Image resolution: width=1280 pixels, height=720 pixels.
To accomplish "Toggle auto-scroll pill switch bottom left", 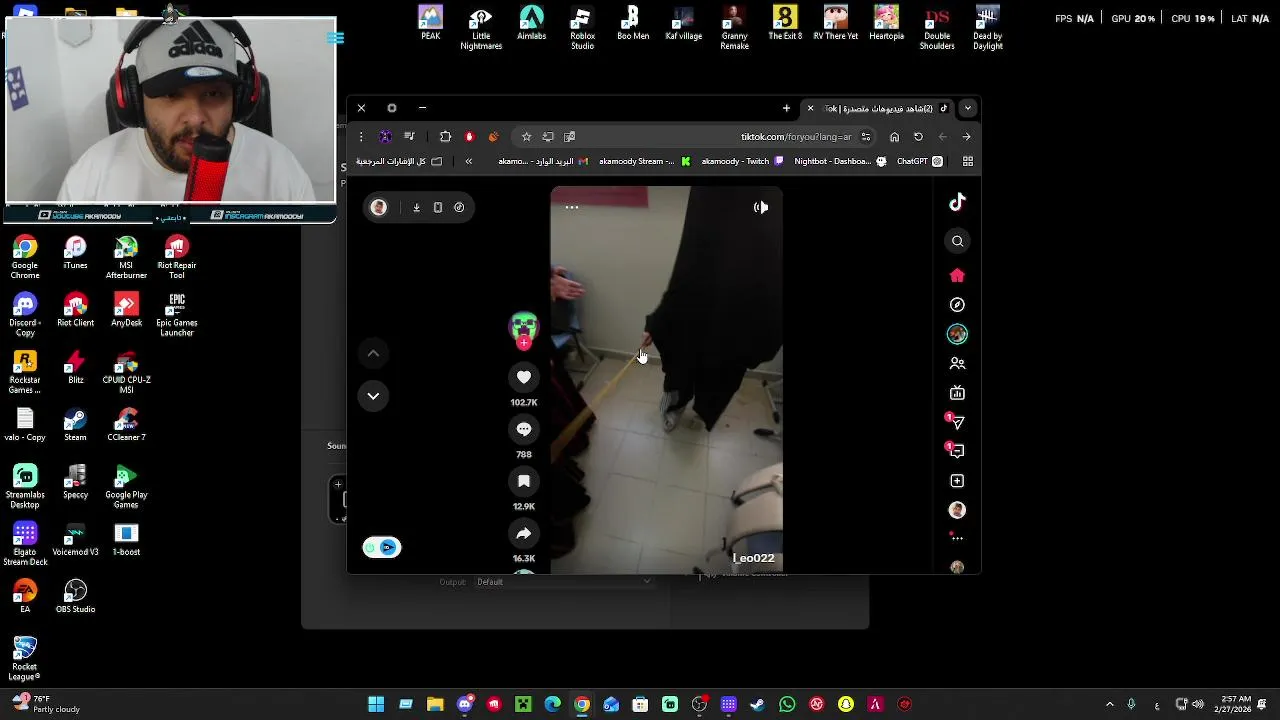I will coord(382,547).
